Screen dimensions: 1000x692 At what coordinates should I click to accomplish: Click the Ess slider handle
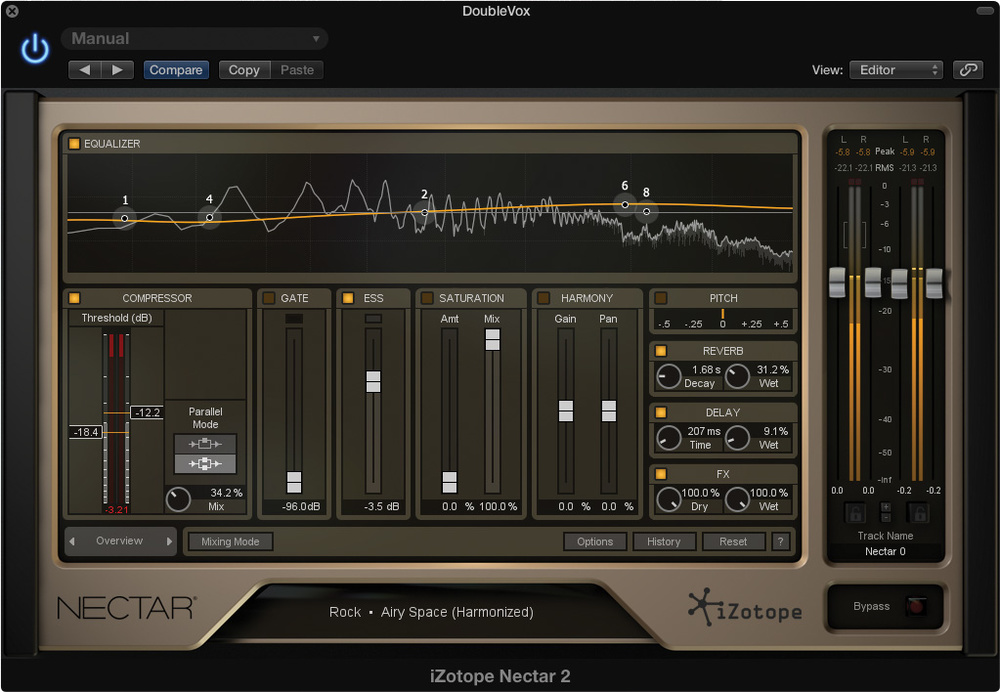[x=373, y=381]
